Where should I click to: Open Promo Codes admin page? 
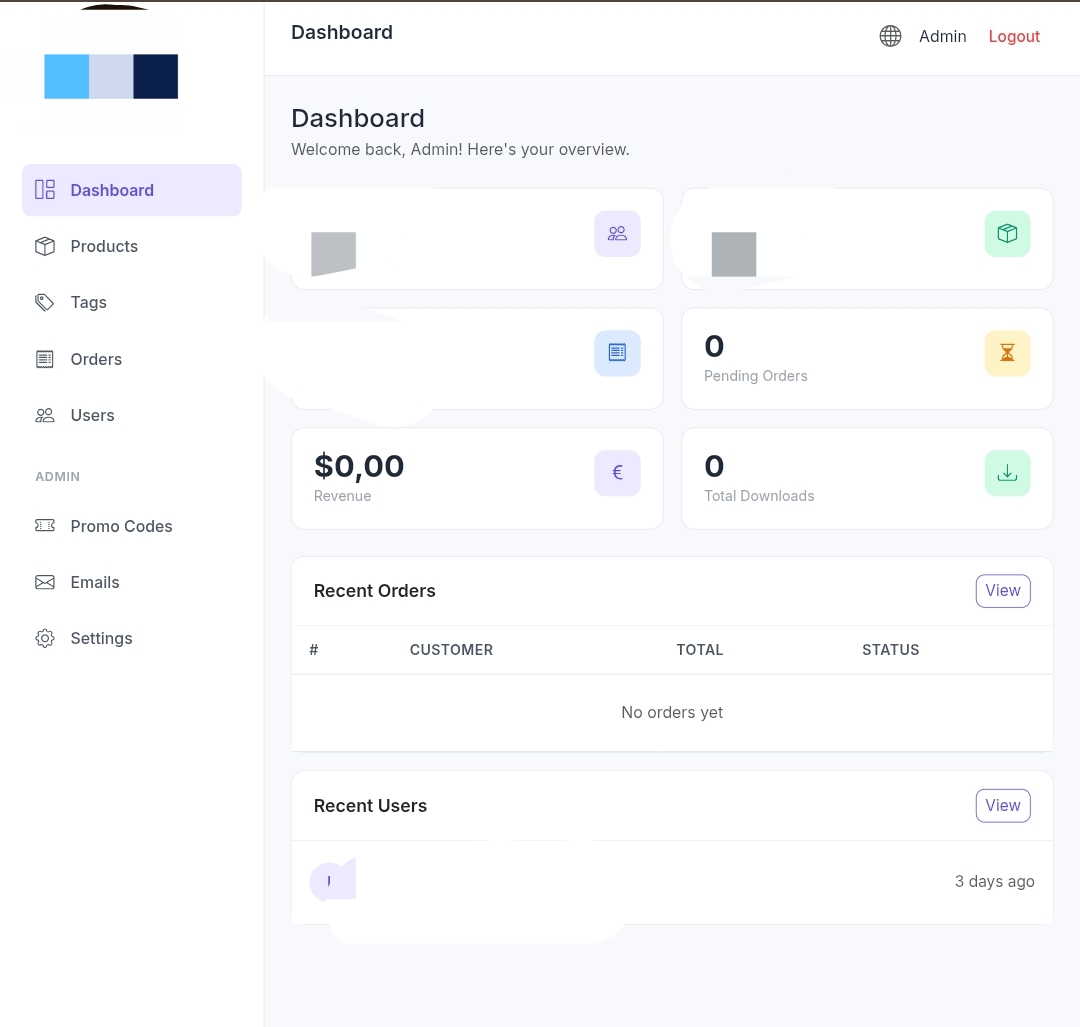pos(132,526)
